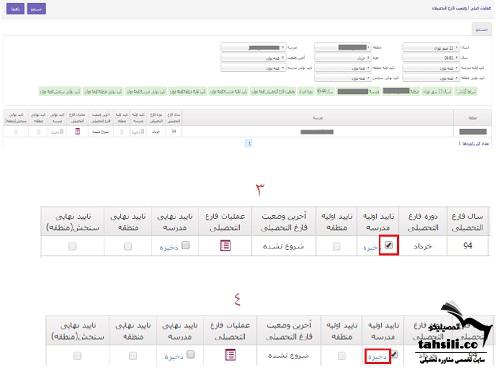Open the year (سال) dropdown in filters
The image size is (500, 372).
[431, 58]
